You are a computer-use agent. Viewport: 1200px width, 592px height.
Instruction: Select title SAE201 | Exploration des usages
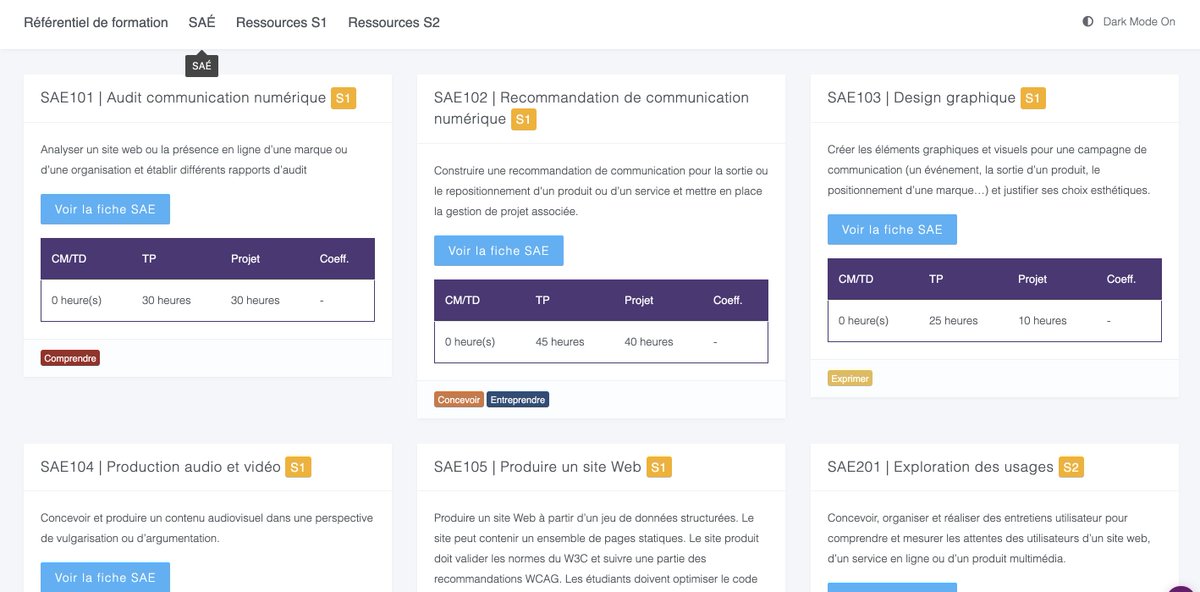(940, 467)
